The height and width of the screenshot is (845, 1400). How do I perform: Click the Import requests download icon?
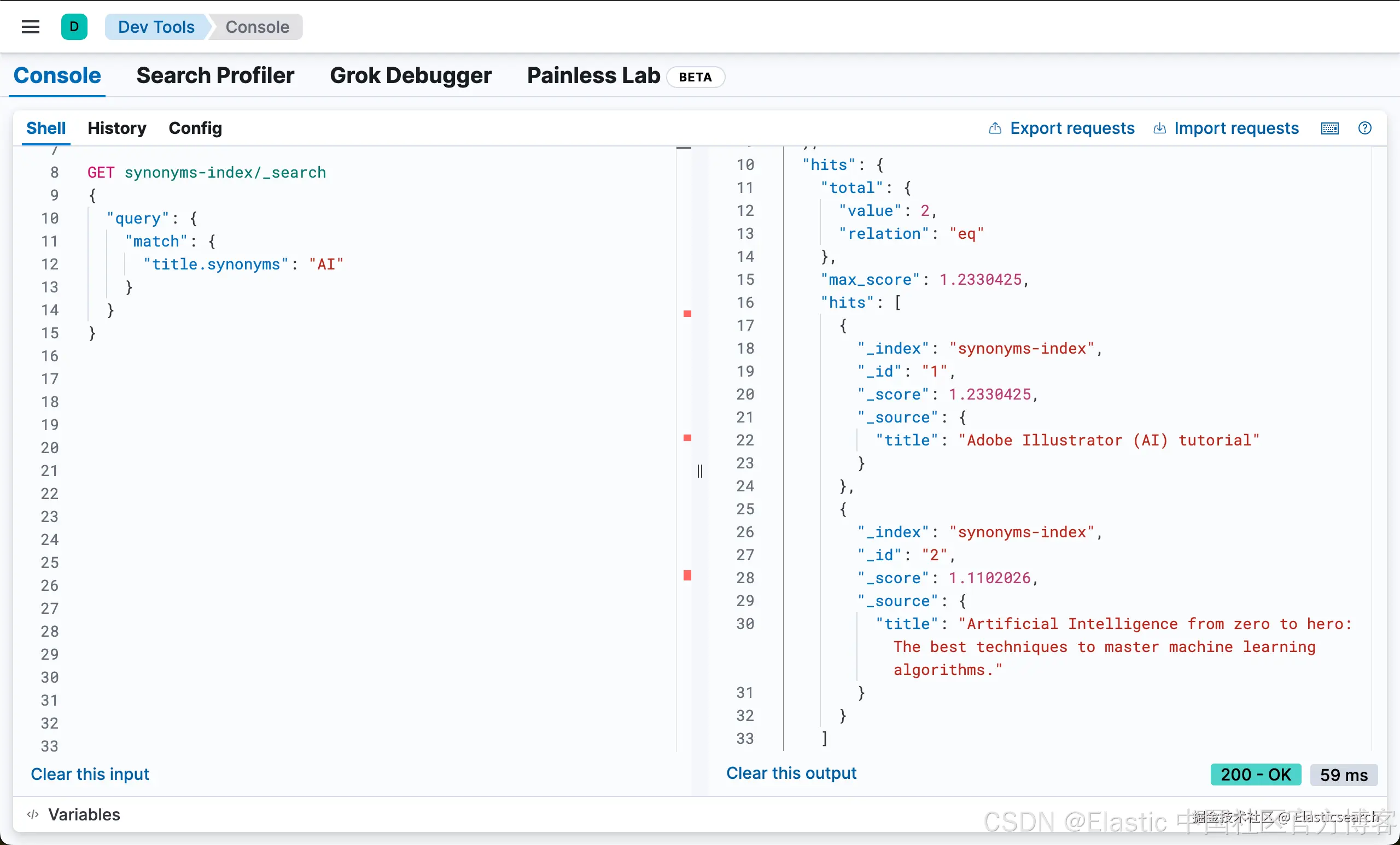coord(1159,128)
